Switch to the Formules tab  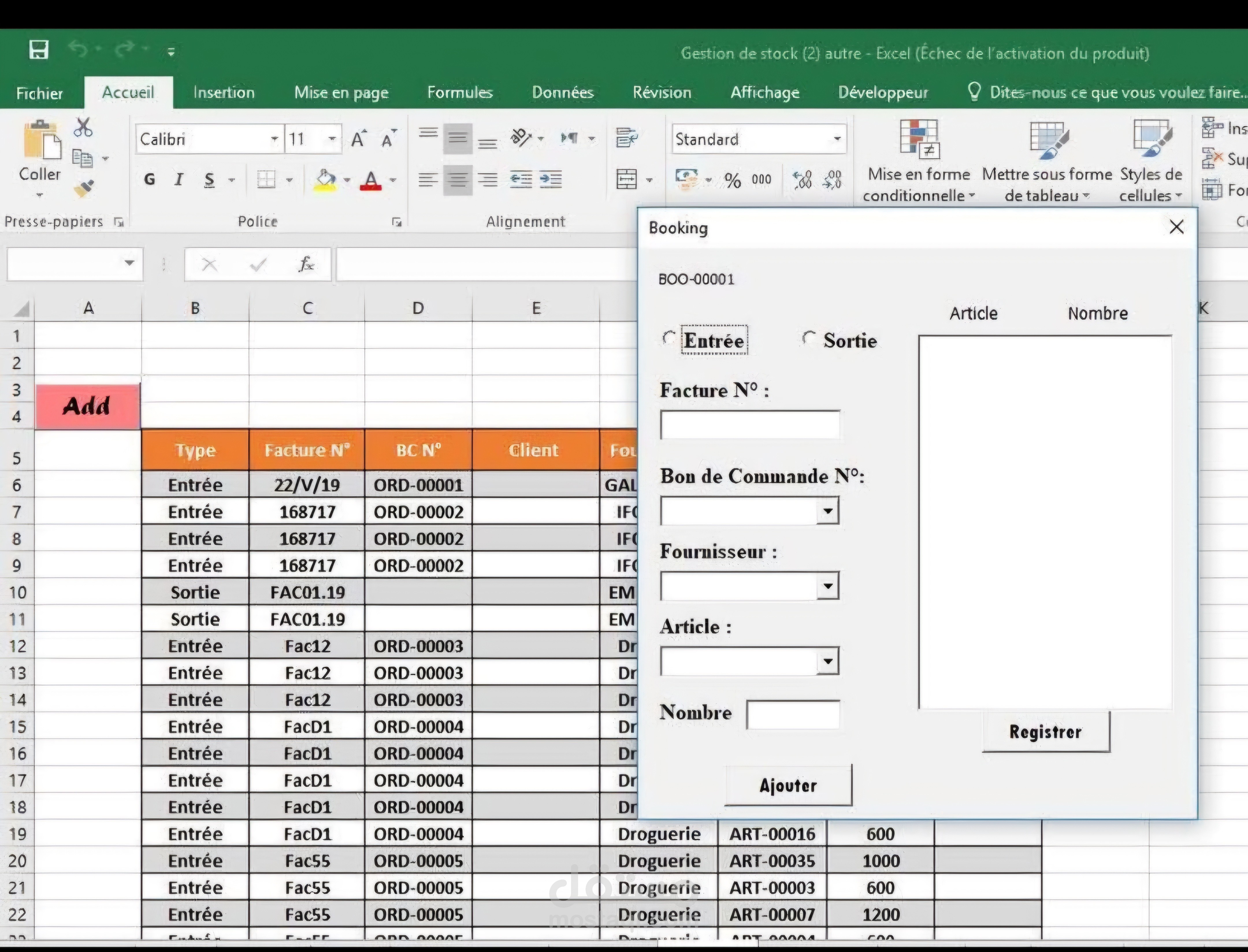460,92
